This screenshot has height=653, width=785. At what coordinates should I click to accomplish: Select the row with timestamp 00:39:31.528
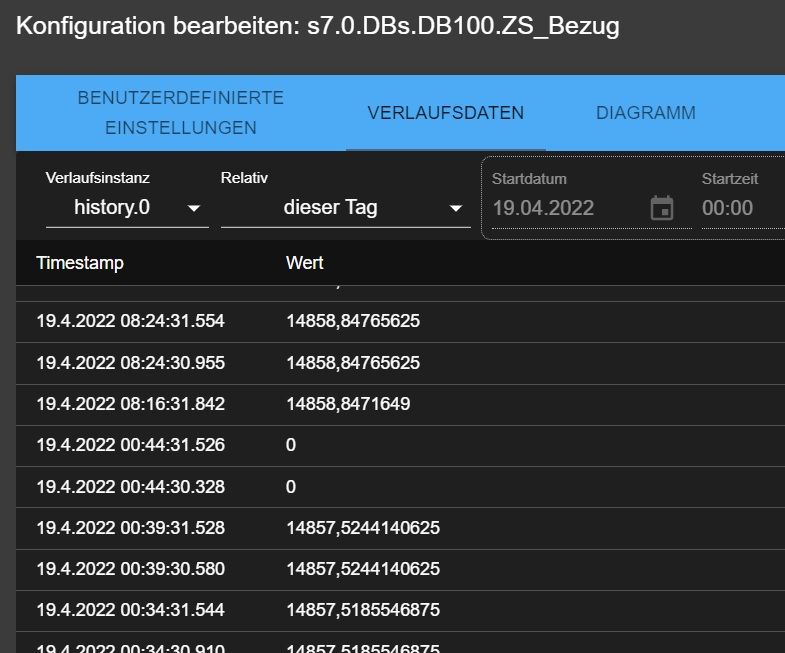pyautogui.click(x=401, y=529)
